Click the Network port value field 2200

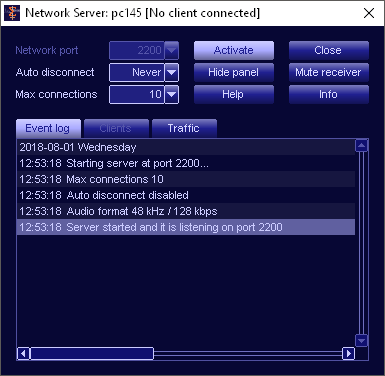137,50
